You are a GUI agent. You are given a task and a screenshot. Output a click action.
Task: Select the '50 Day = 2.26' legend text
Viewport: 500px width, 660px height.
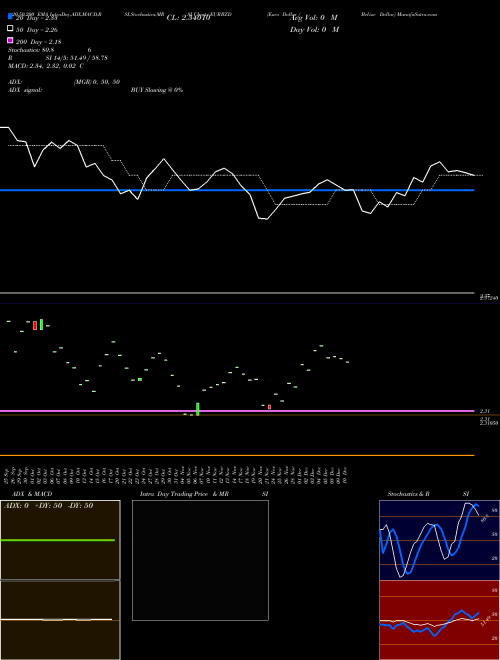click(37, 30)
